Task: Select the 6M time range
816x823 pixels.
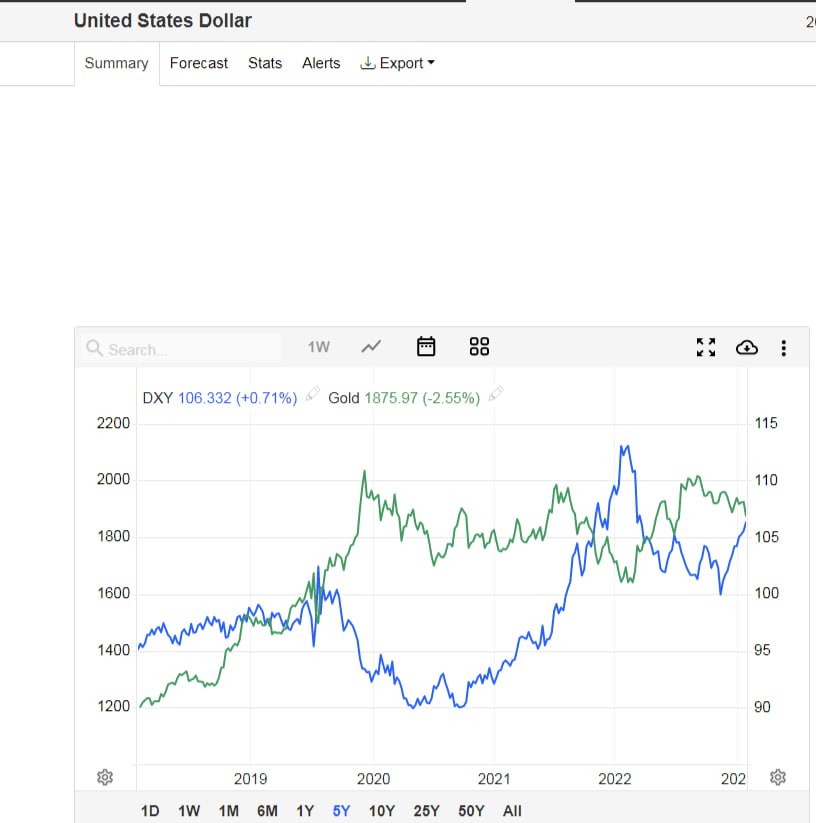Action: [x=267, y=811]
